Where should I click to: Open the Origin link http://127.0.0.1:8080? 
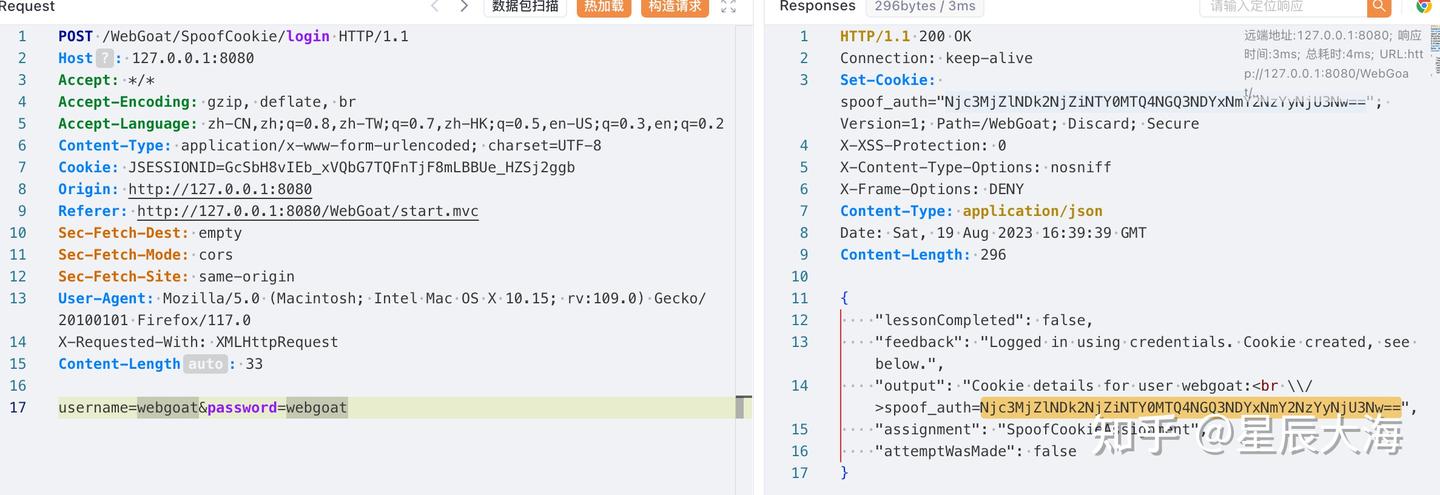click(x=220, y=189)
